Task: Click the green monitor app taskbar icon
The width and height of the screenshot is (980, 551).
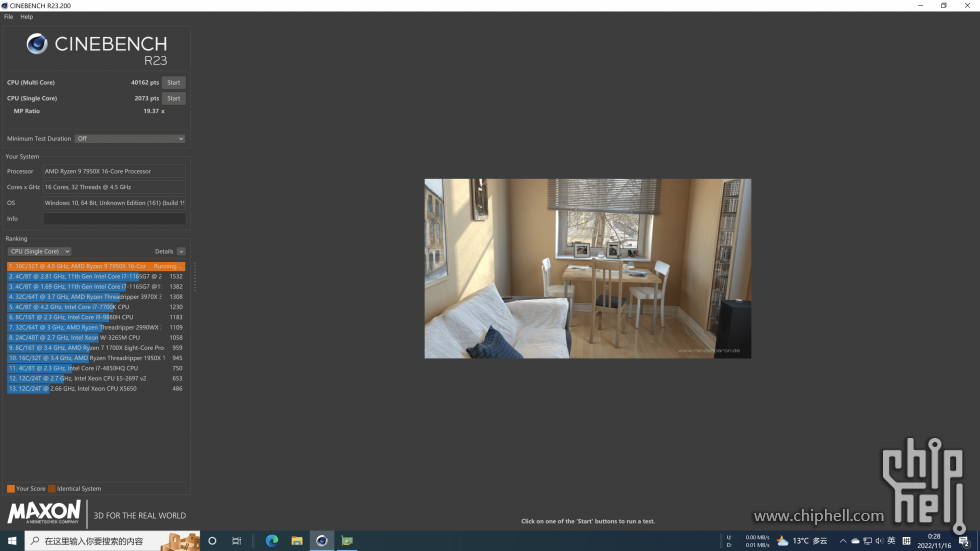Action: [347, 541]
